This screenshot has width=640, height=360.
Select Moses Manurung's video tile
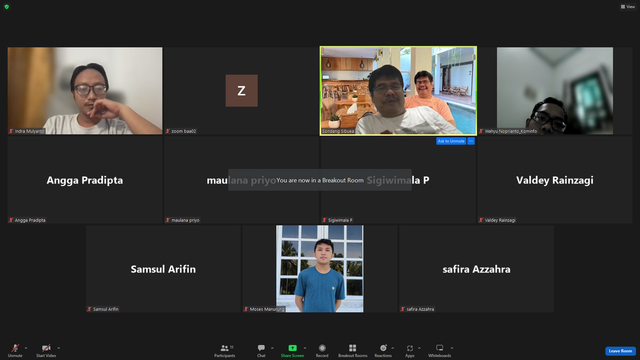click(320, 269)
